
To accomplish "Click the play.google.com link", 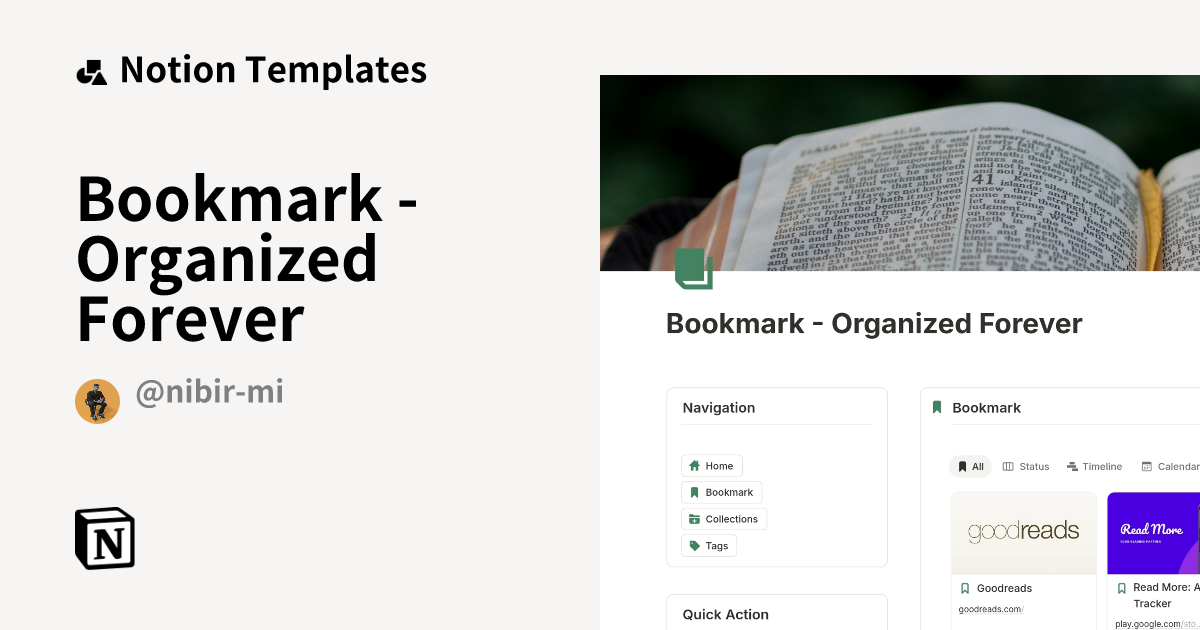I will pos(1152,623).
